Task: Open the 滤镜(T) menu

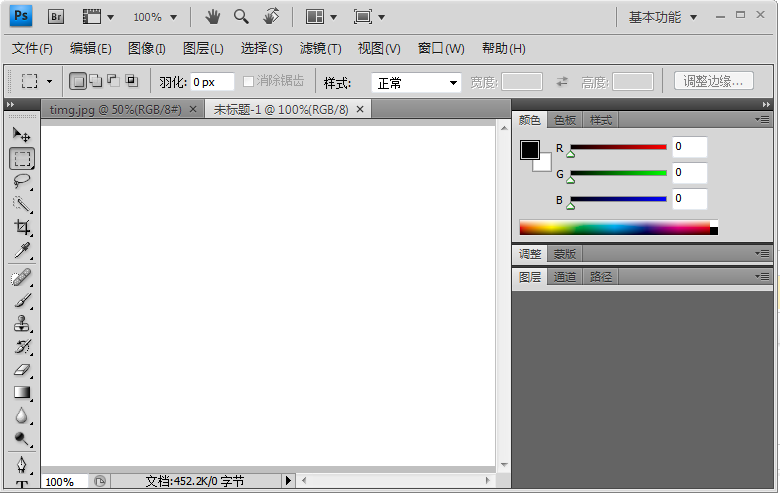Action: [x=320, y=48]
